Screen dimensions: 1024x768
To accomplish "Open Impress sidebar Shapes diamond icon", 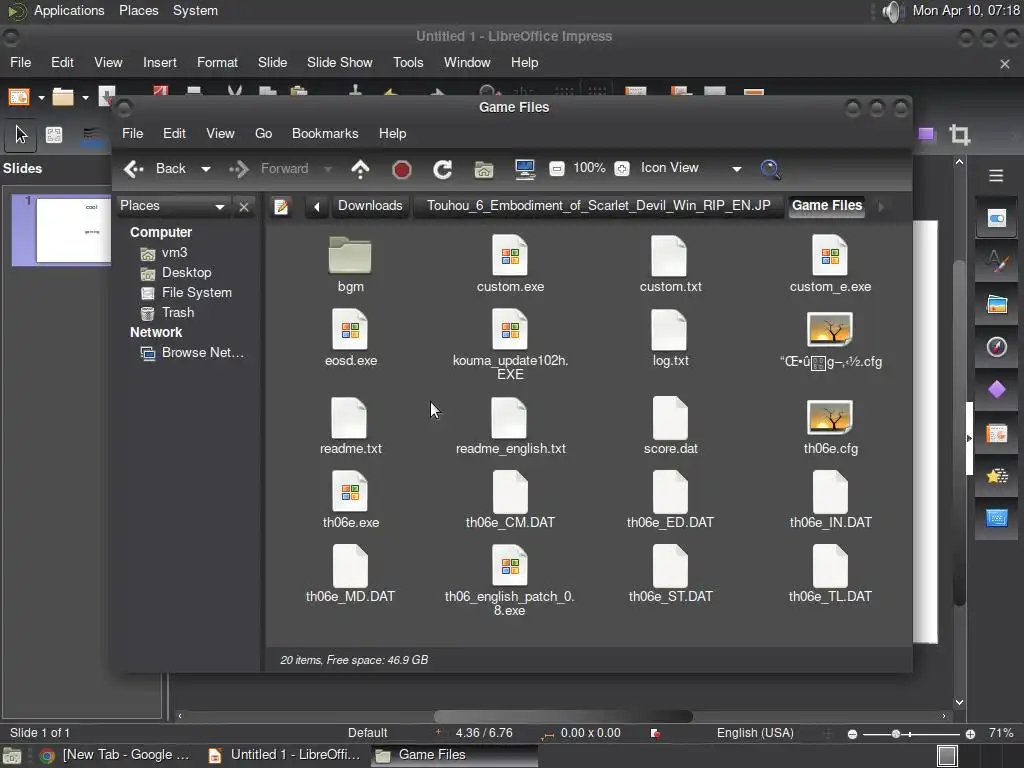I will tap(996, 390).
